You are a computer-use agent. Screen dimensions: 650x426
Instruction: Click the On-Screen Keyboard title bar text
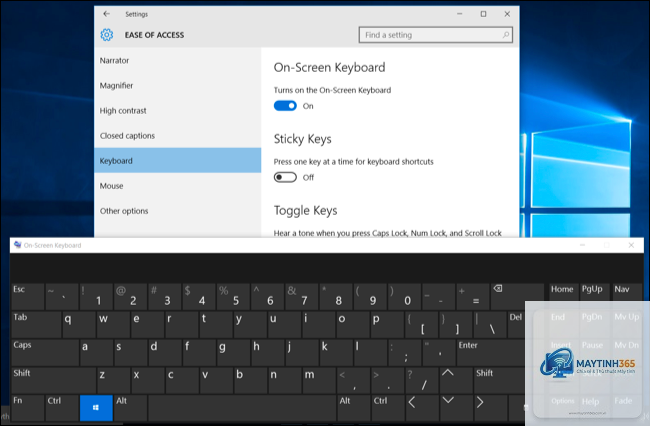[52, 245]
